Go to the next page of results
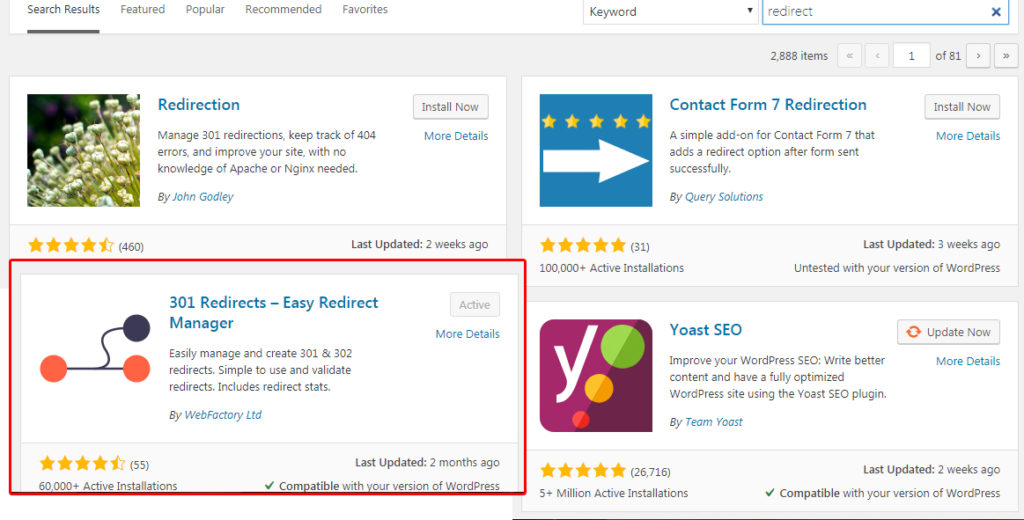This screenshot has width=1024, height=520. click(978, 56)
